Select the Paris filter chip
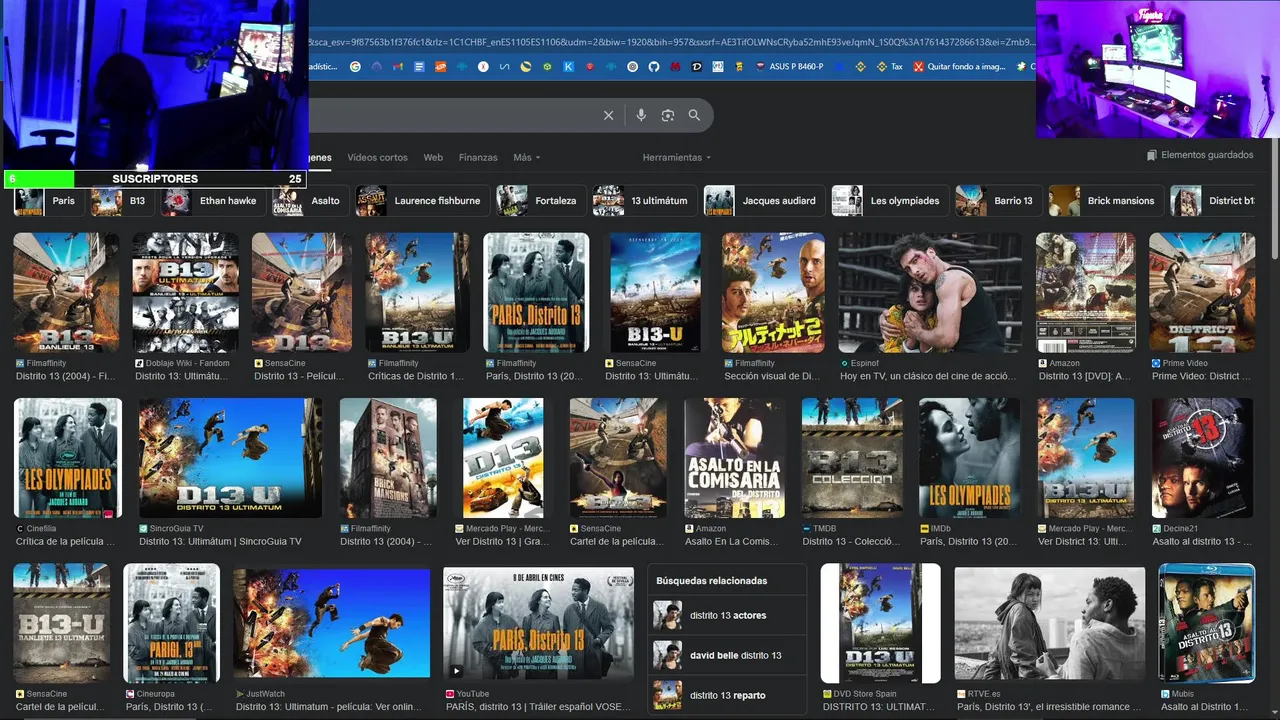The height and width of the screenshot is (720, 1280). click(47, 201)
